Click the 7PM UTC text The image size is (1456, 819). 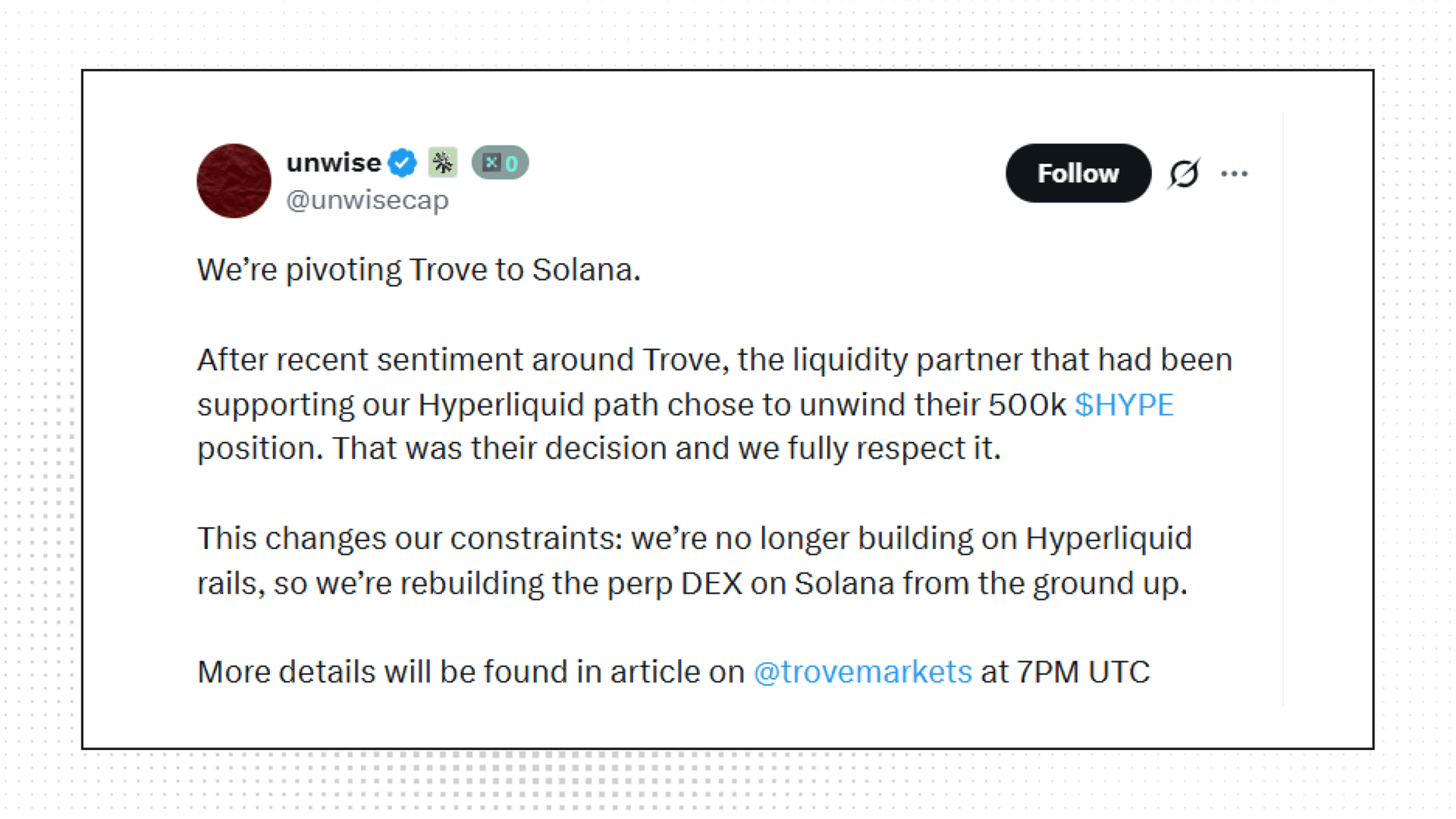1084,672
